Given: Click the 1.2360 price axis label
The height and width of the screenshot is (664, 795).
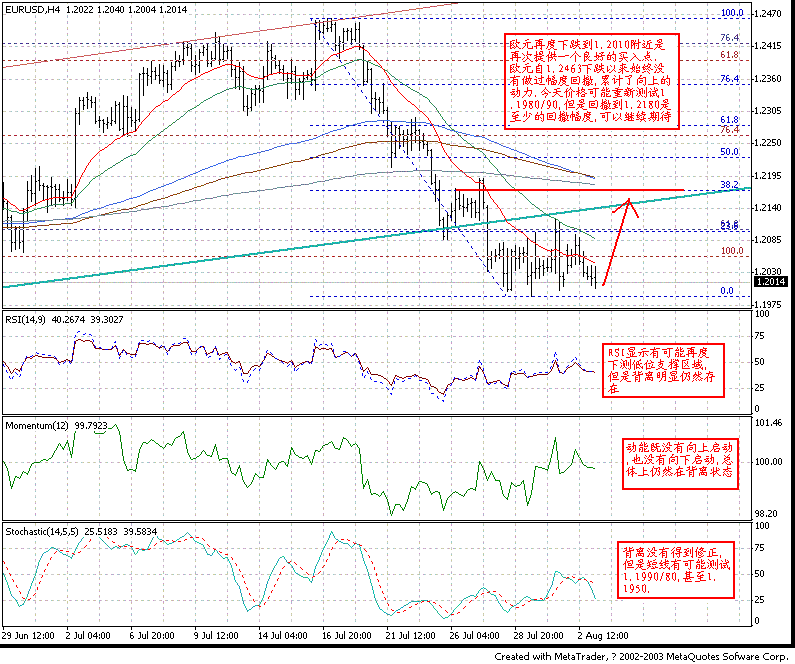Looking at the screenshot, I should point(767,79).
